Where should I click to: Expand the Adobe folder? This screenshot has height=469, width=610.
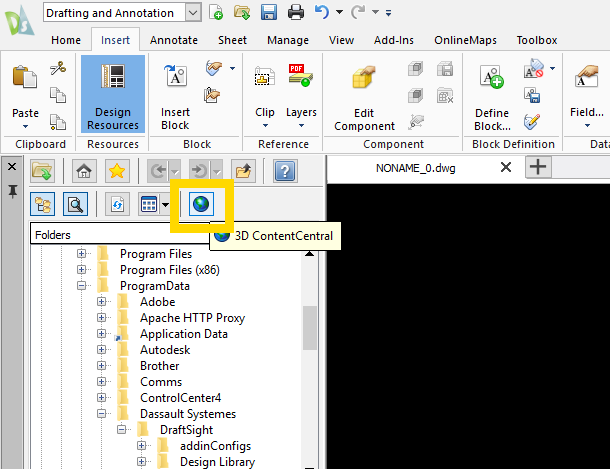click(x=102, y=301)
